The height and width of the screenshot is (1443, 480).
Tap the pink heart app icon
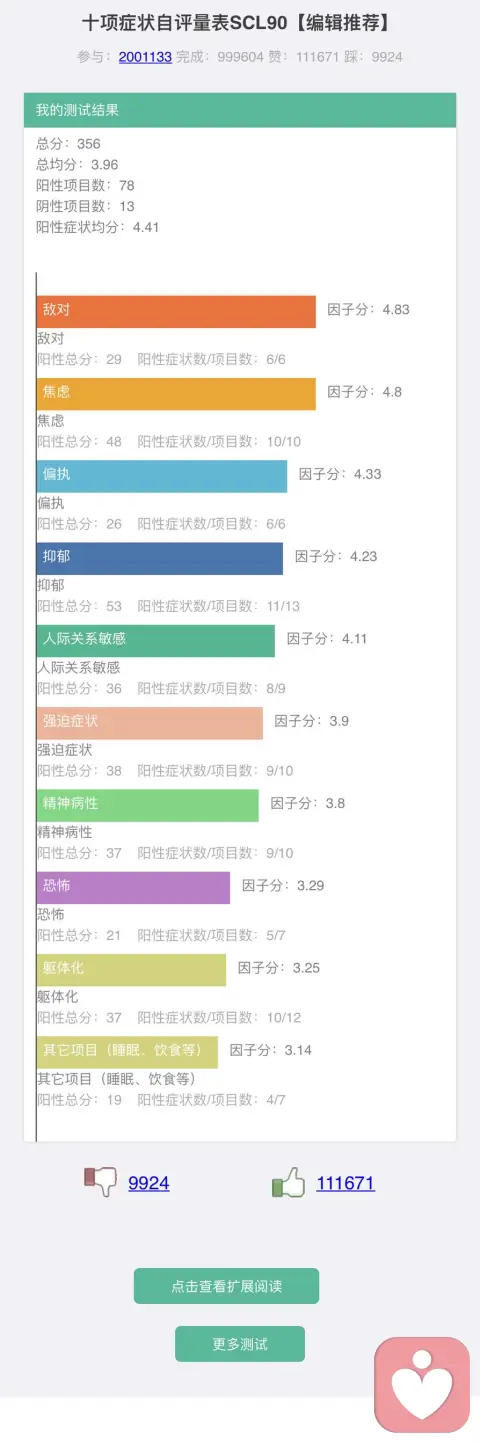click(x=422, y=1386)
